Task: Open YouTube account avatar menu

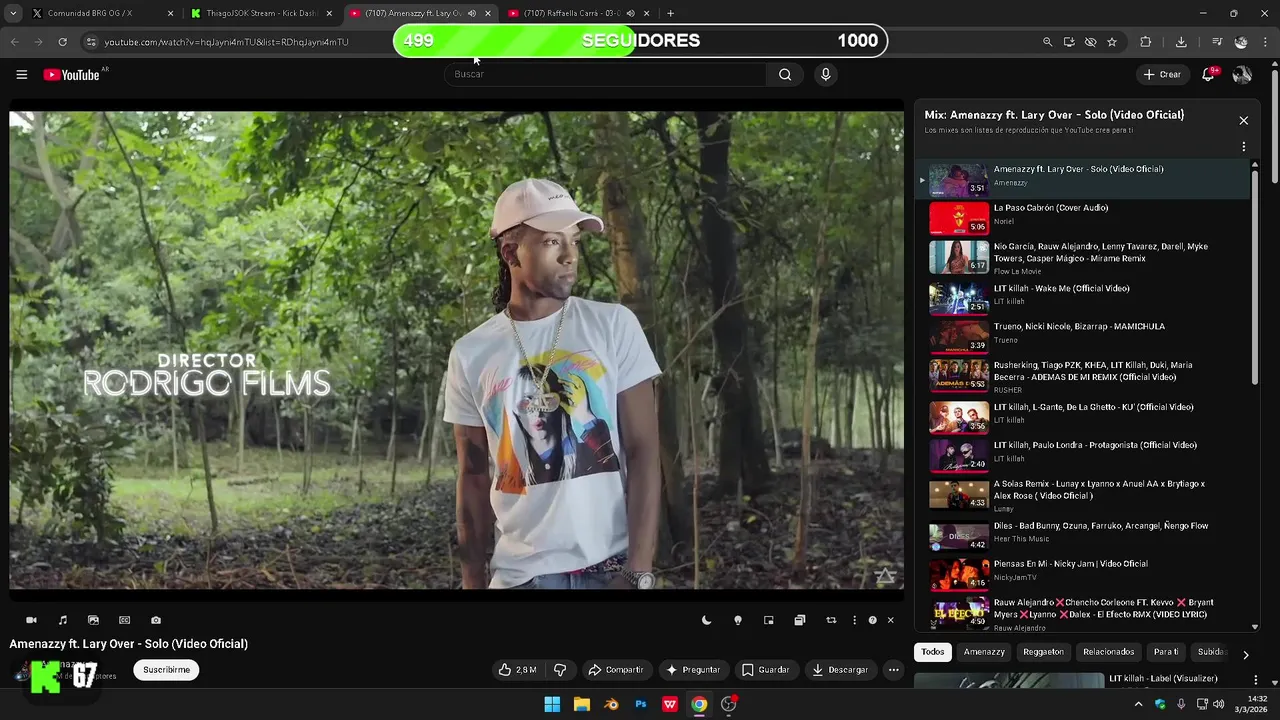Action: click(1242, 74)
